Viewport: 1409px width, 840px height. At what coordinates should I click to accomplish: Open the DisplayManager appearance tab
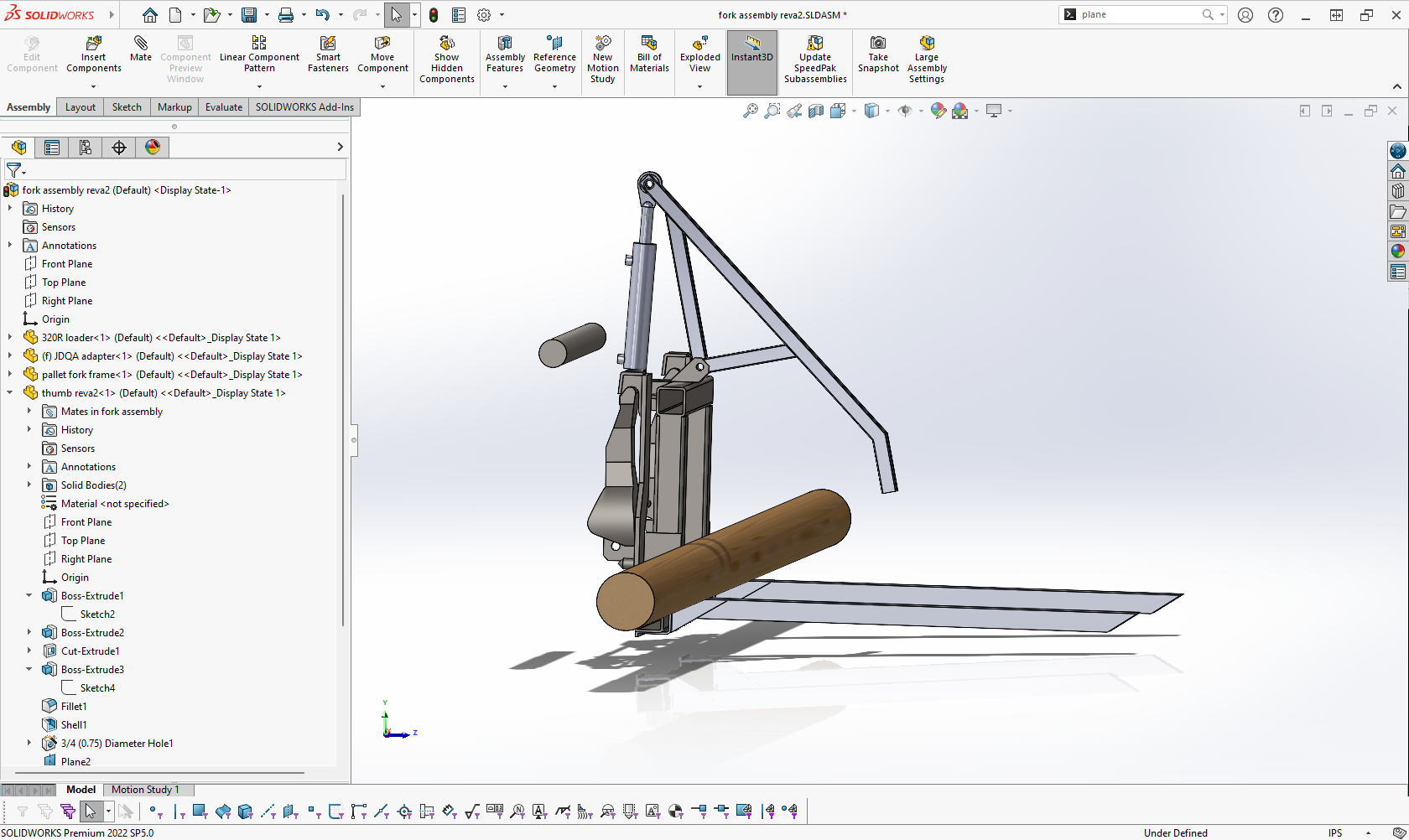click(x=153, y=148)
